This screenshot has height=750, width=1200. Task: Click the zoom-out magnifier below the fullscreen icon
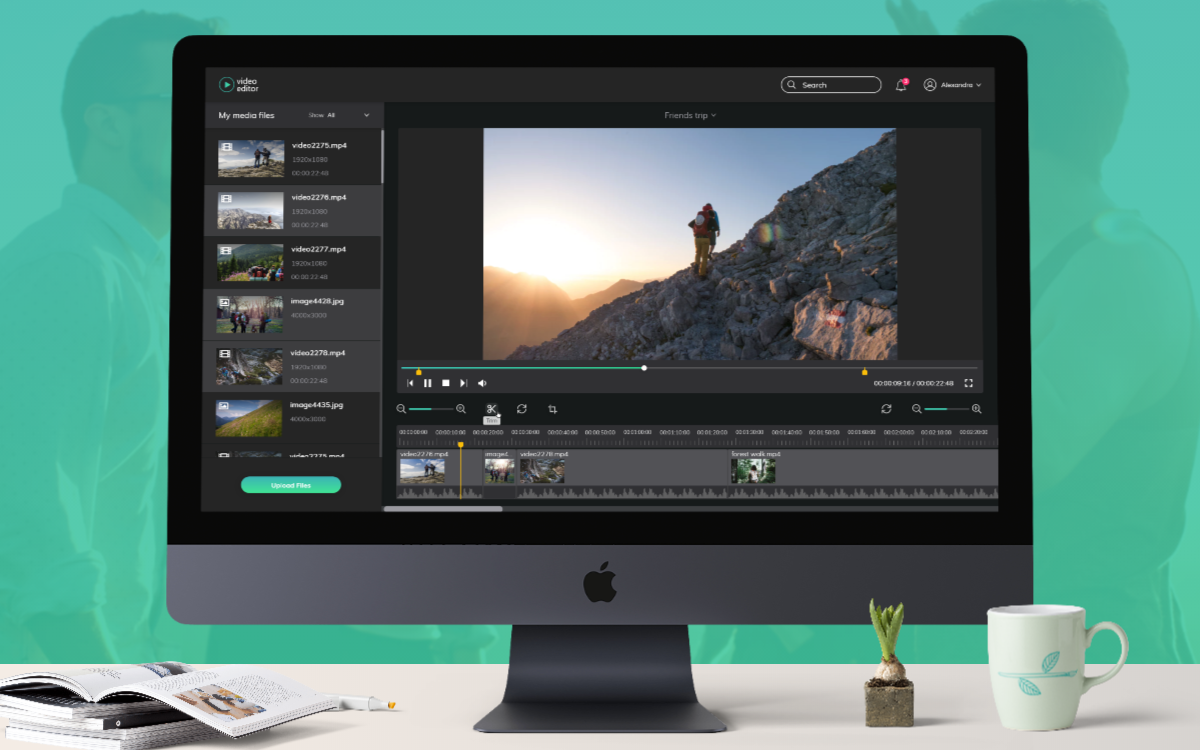click(917, 409)
